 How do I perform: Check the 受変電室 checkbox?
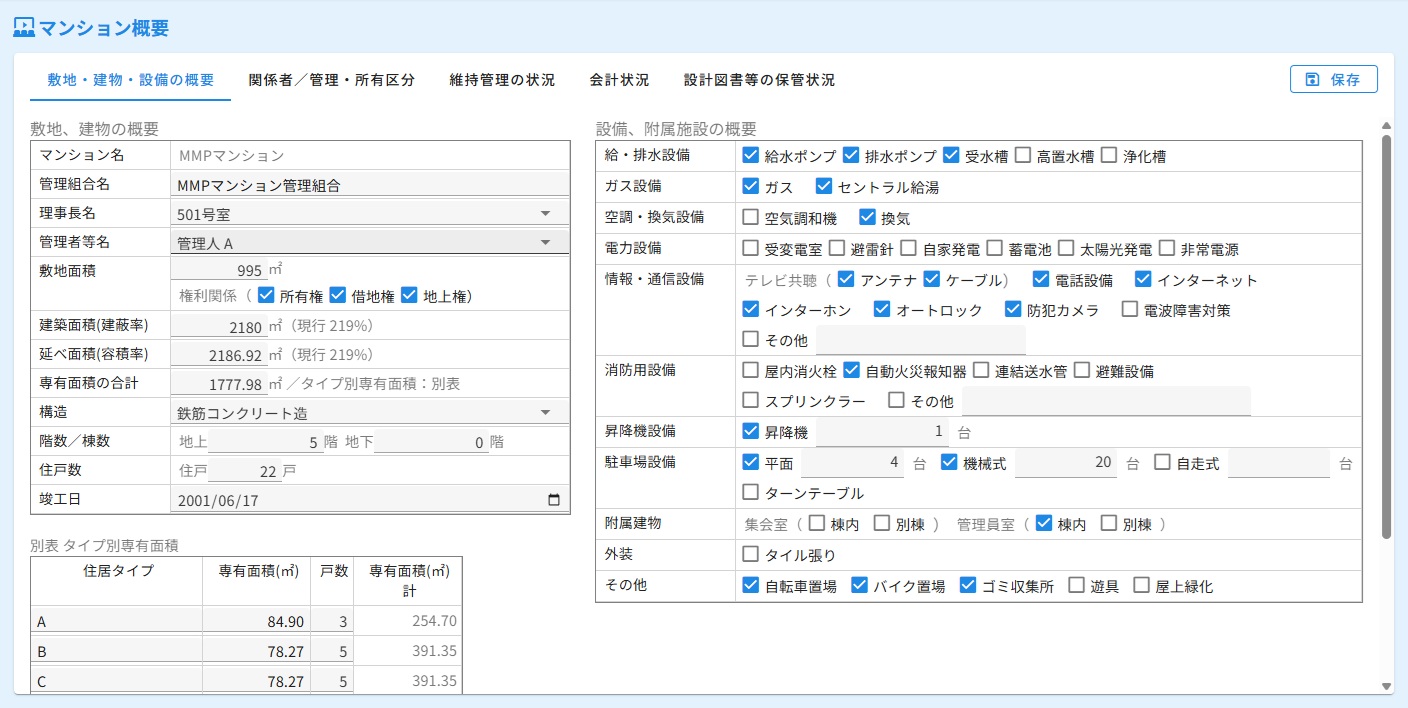click(x=751, y=248)
